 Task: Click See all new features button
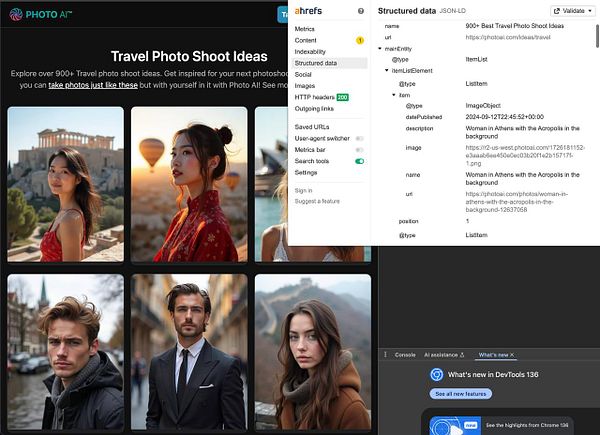(x=461, y=394)
